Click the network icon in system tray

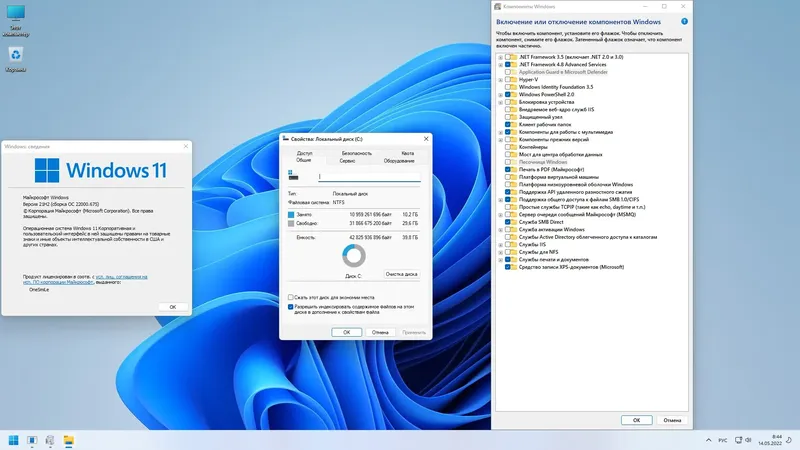(x=738, y=440)
